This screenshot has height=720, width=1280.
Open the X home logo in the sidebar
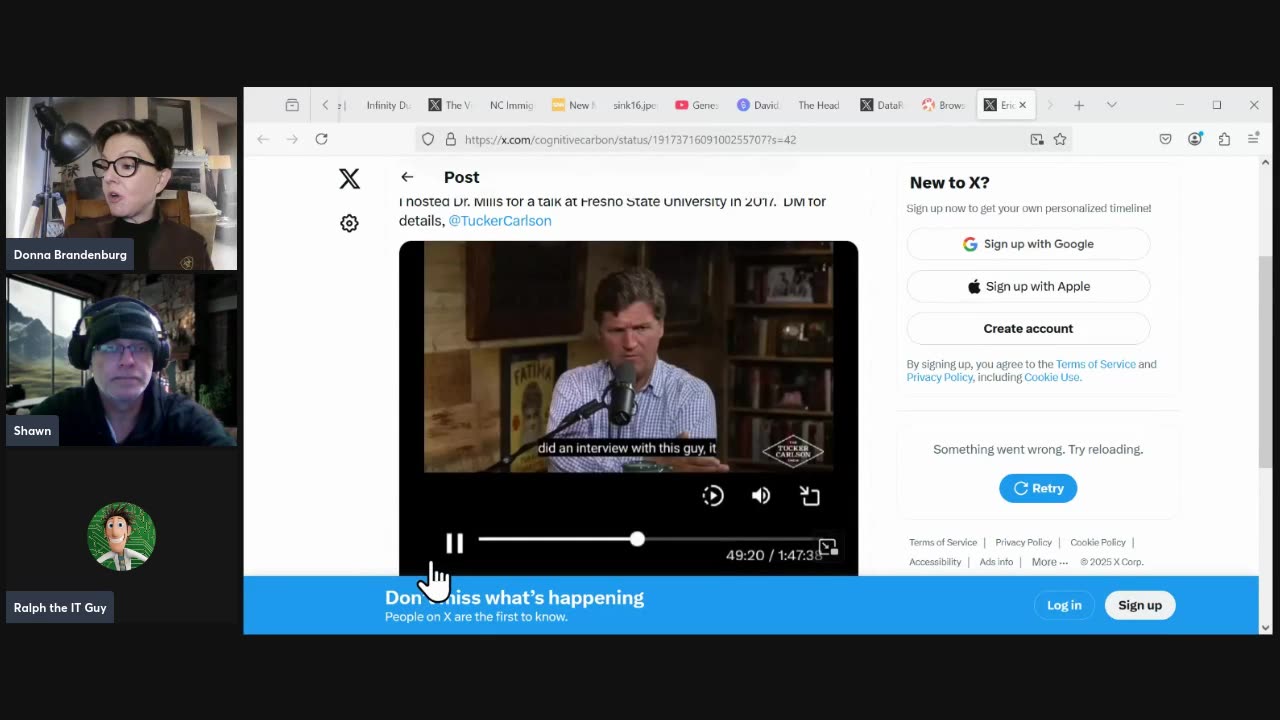click(x=349, y=178)
